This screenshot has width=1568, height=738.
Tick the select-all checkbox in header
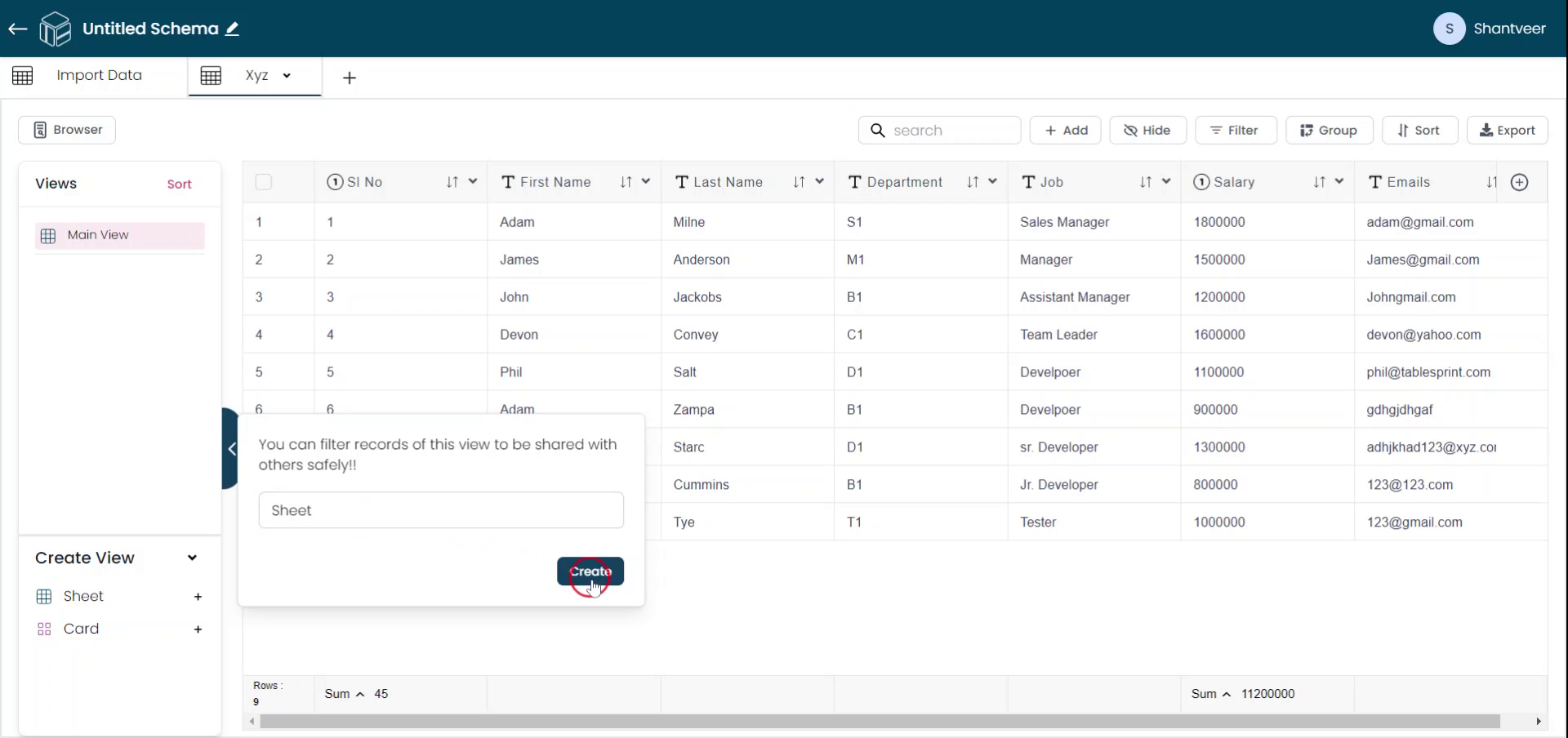pos(264,182)
